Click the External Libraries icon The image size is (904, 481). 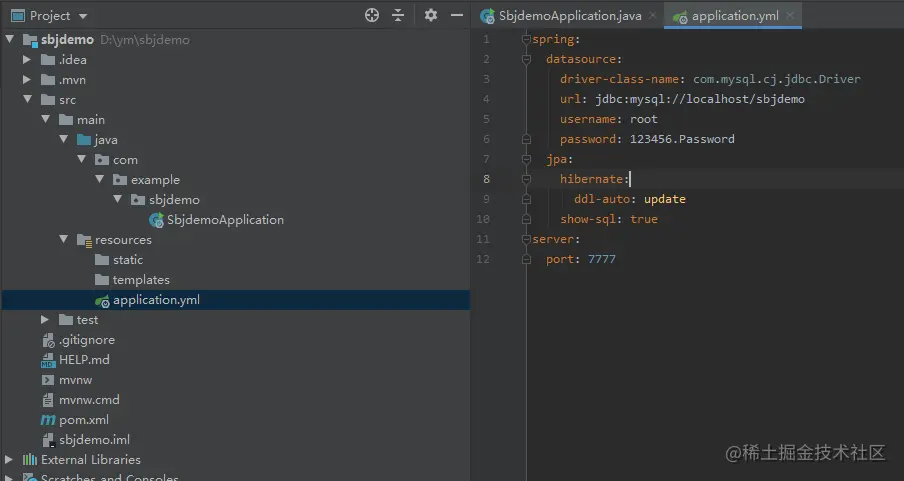(x=30, y=460)
